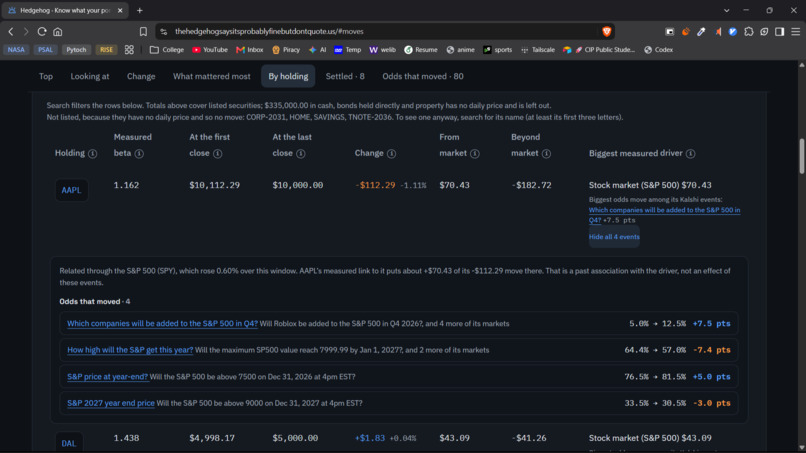Click the -7.4 pts odds change value
Viewport: 806px width, 453px height.
click(x=711, y=350)
